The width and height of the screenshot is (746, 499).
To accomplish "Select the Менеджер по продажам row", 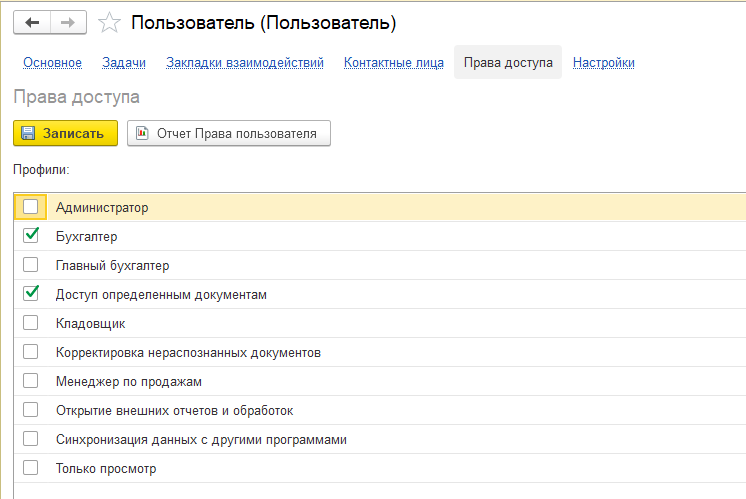I will pos(129,381).
